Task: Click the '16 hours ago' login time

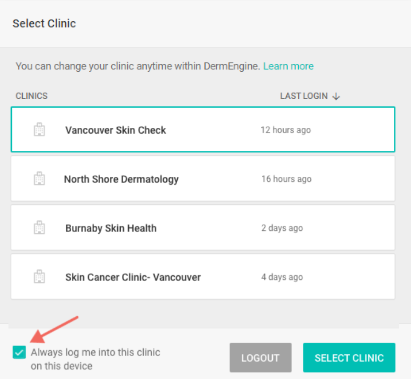Action: tap(286, 179)
